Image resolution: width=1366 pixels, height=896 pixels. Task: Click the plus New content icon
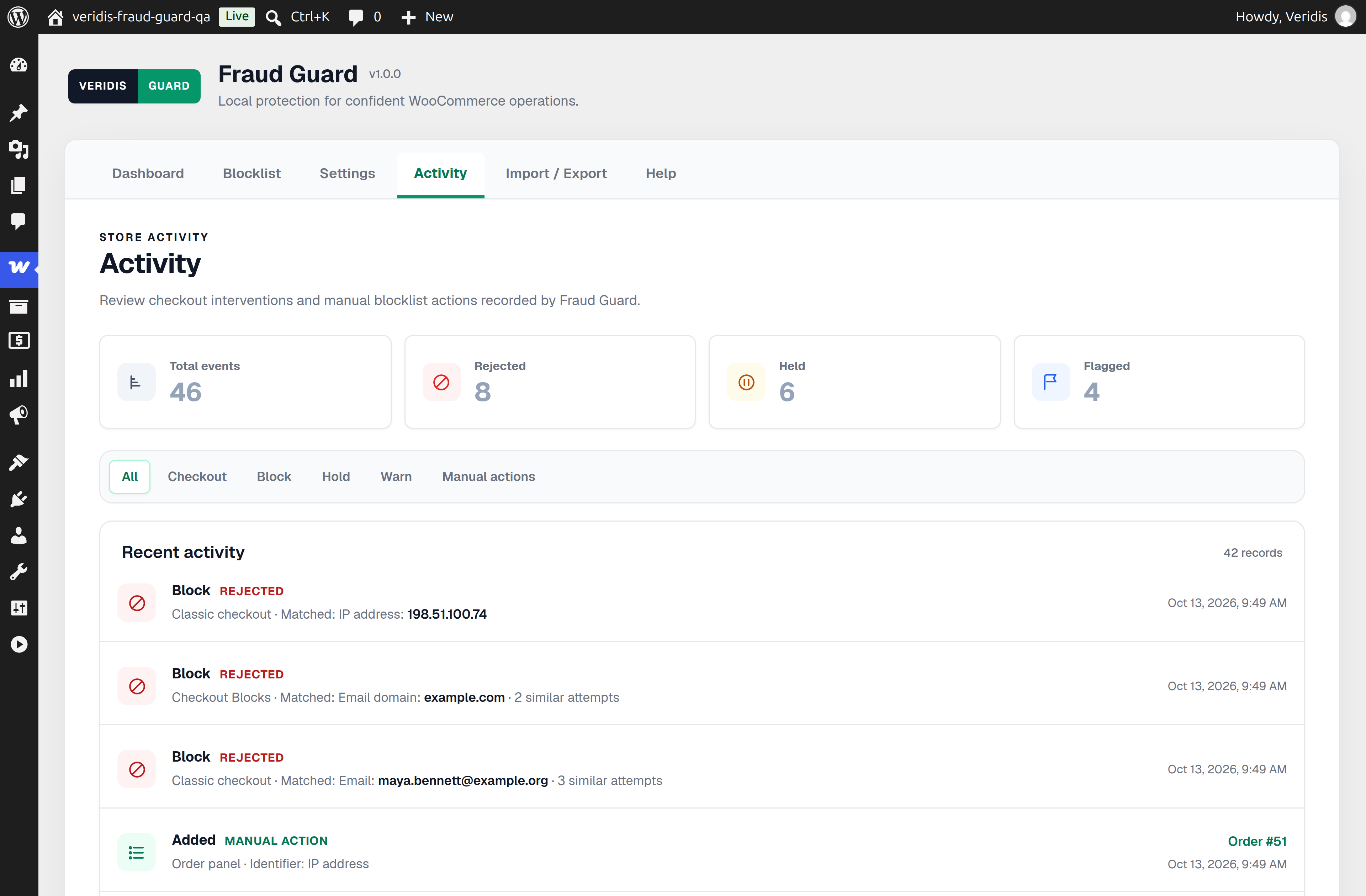408,17
